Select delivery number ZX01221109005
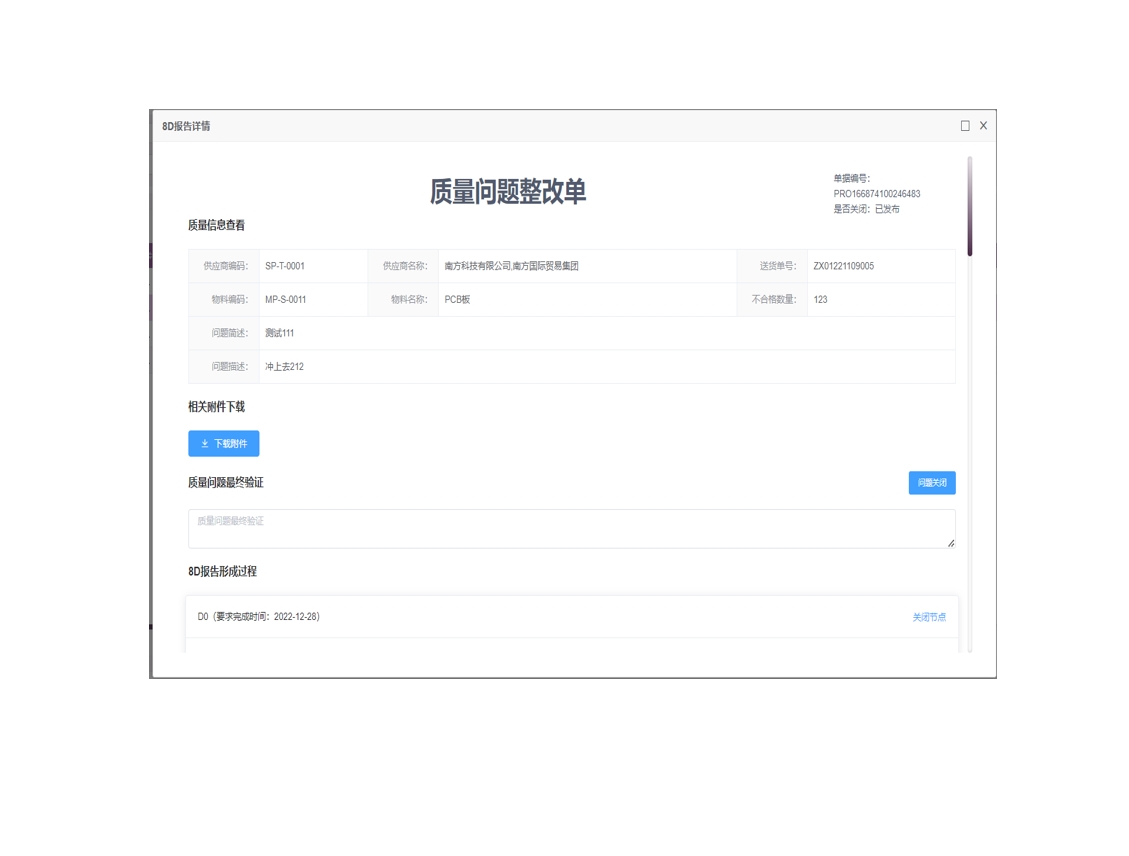 point(844,266)
